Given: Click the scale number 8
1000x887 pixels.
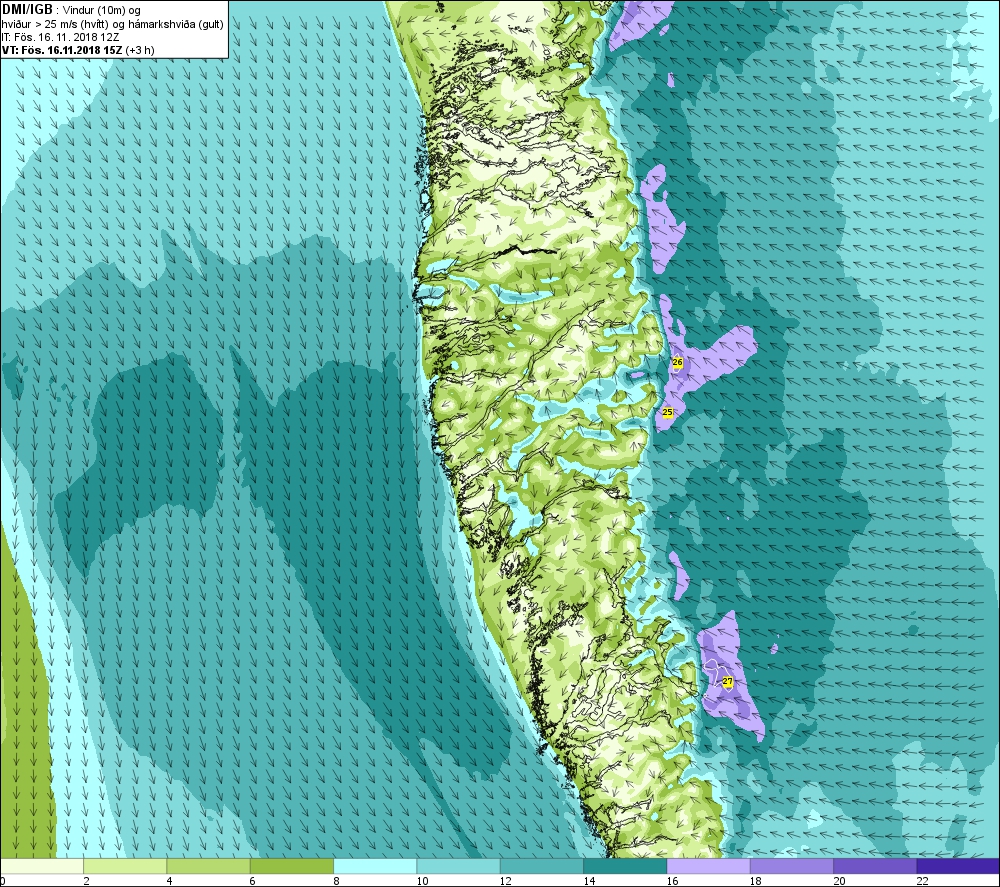Looking at the screenshot, I should coord(336,881).
